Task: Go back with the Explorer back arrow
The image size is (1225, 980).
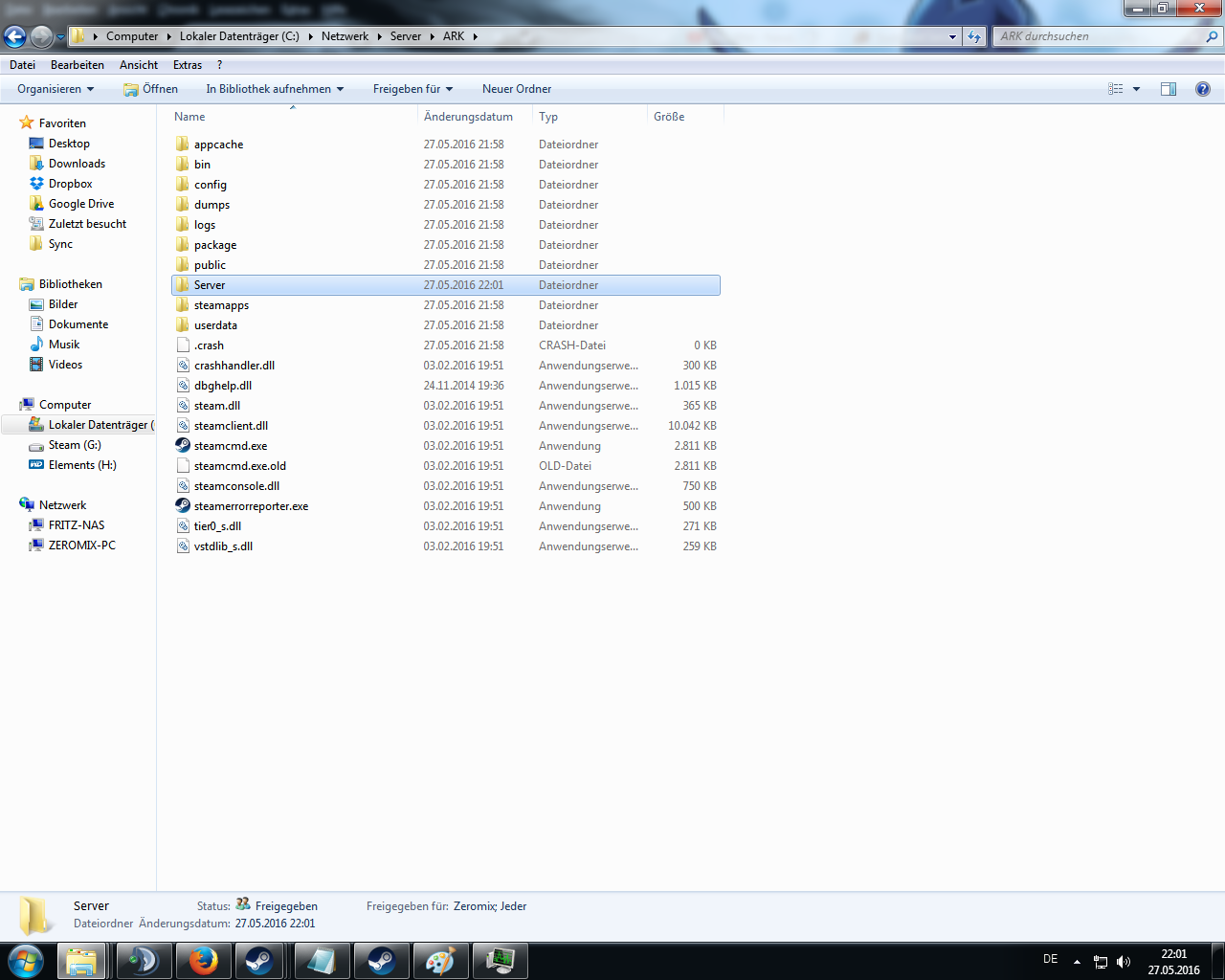Action: click(15, 36)
